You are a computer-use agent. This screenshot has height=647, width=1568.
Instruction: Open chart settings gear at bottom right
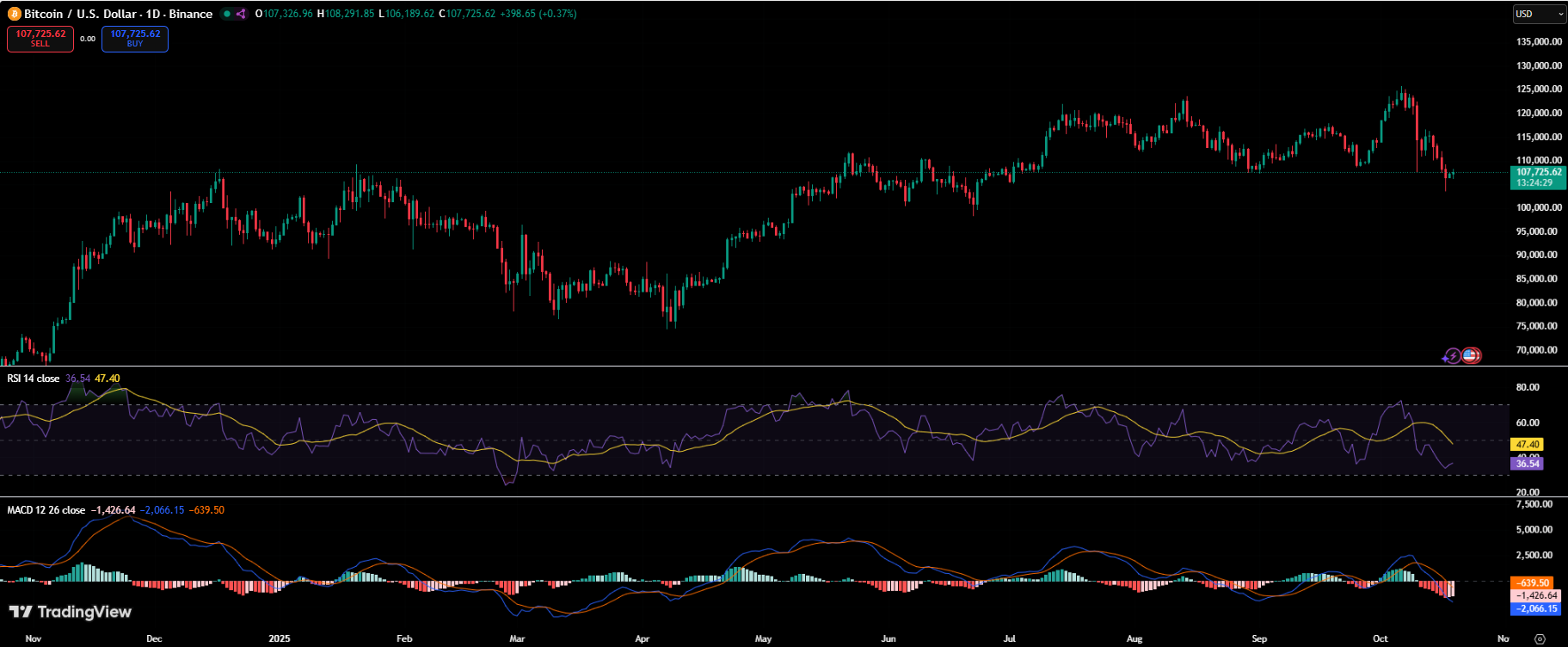(1540, 638)
